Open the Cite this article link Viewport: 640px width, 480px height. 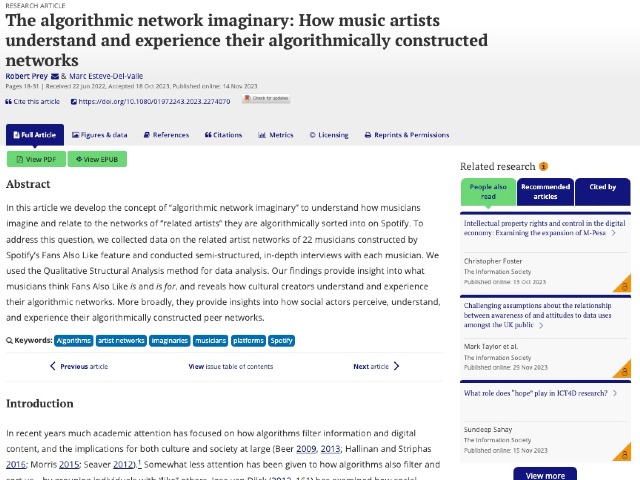point(32,101)
